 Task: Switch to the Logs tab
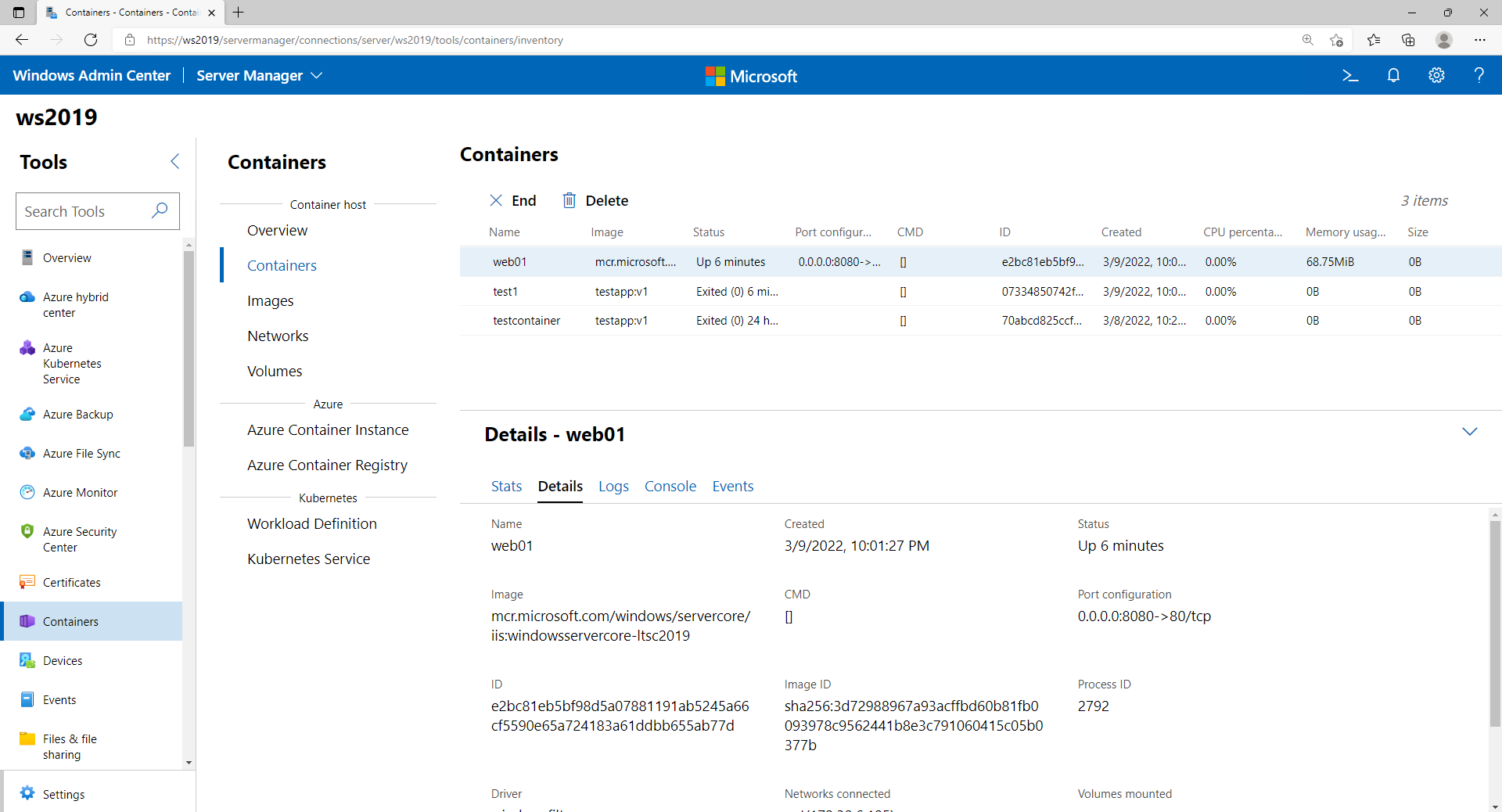click(613, 486)
